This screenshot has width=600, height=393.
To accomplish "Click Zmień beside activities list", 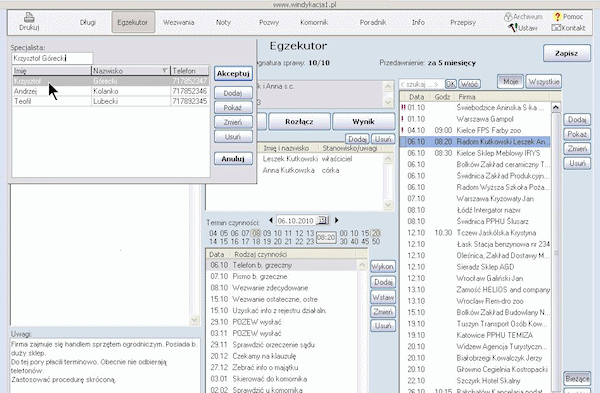I will (383, 311).
